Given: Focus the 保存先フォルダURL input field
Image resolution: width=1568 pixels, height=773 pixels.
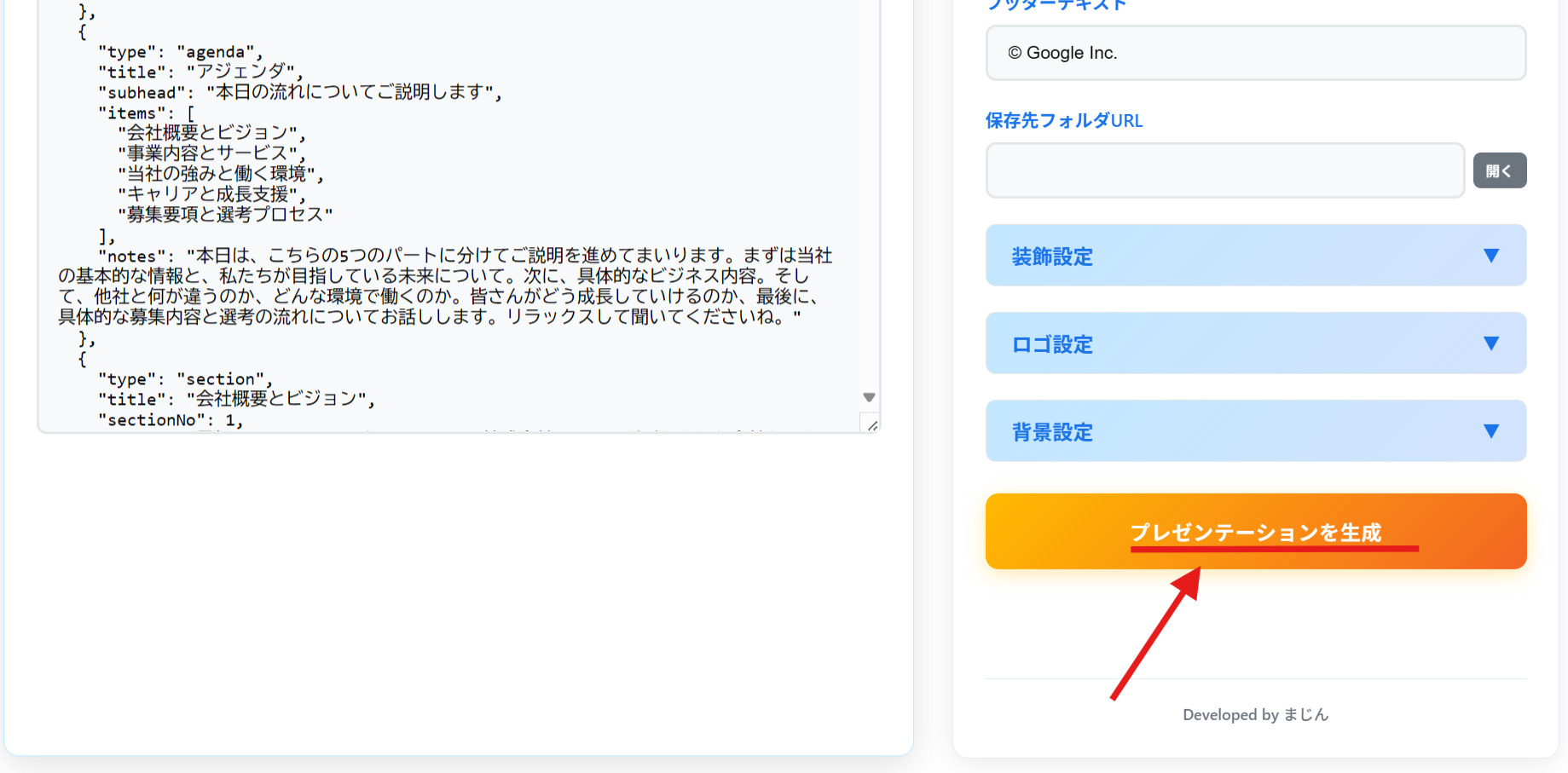Looking at the screenshot, I should tap(1224, 170).
